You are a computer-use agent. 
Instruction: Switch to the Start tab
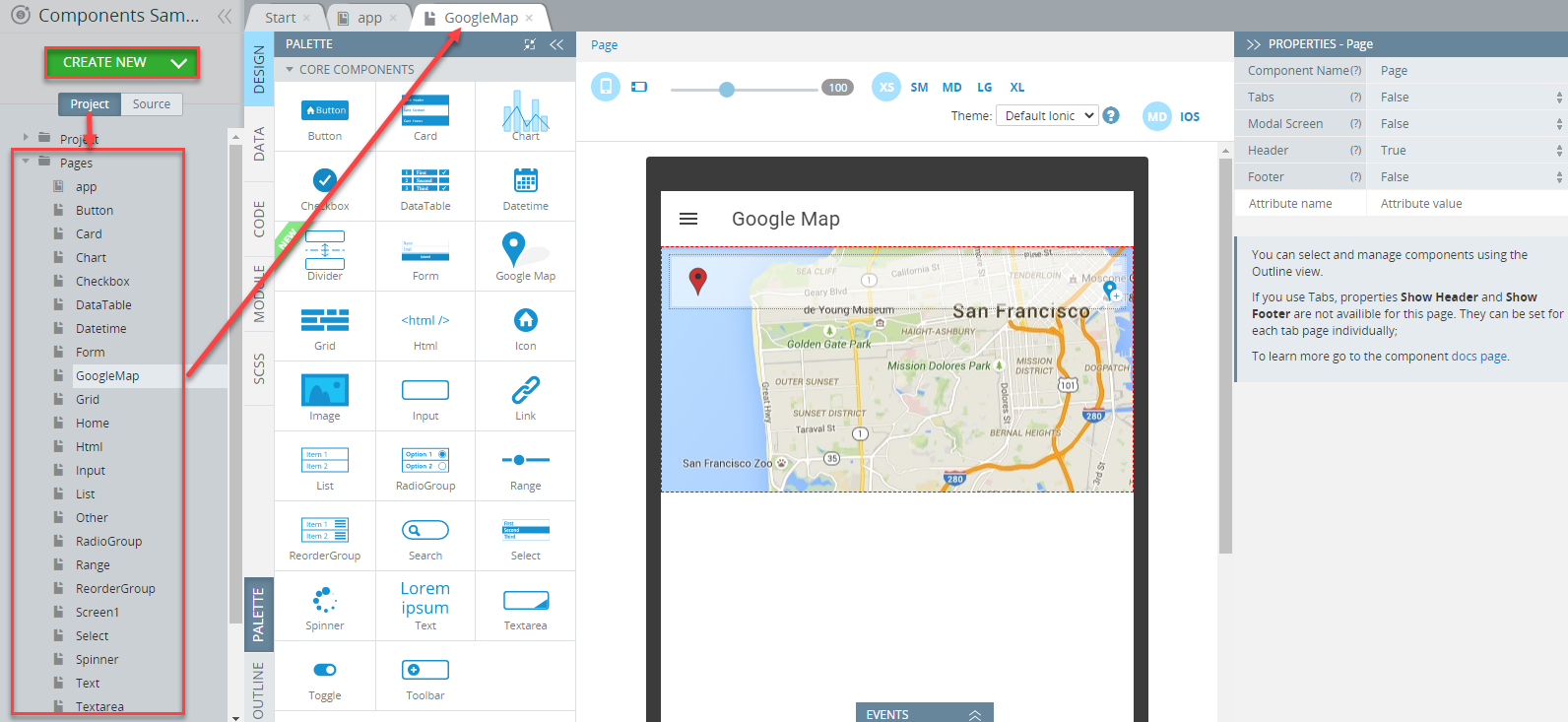pyautogui.click(x=281, y=18)
